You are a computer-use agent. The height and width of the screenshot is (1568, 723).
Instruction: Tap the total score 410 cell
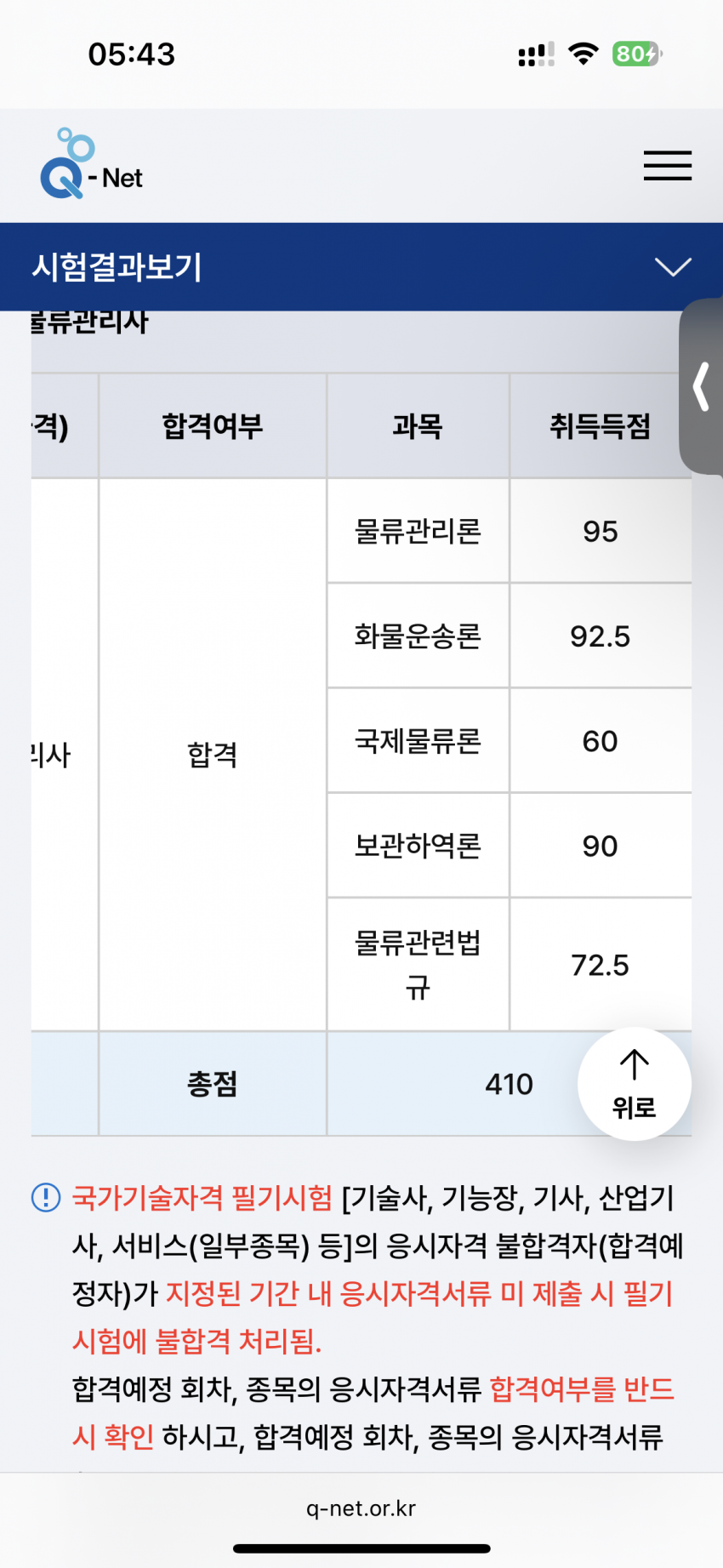(509, 1084)
